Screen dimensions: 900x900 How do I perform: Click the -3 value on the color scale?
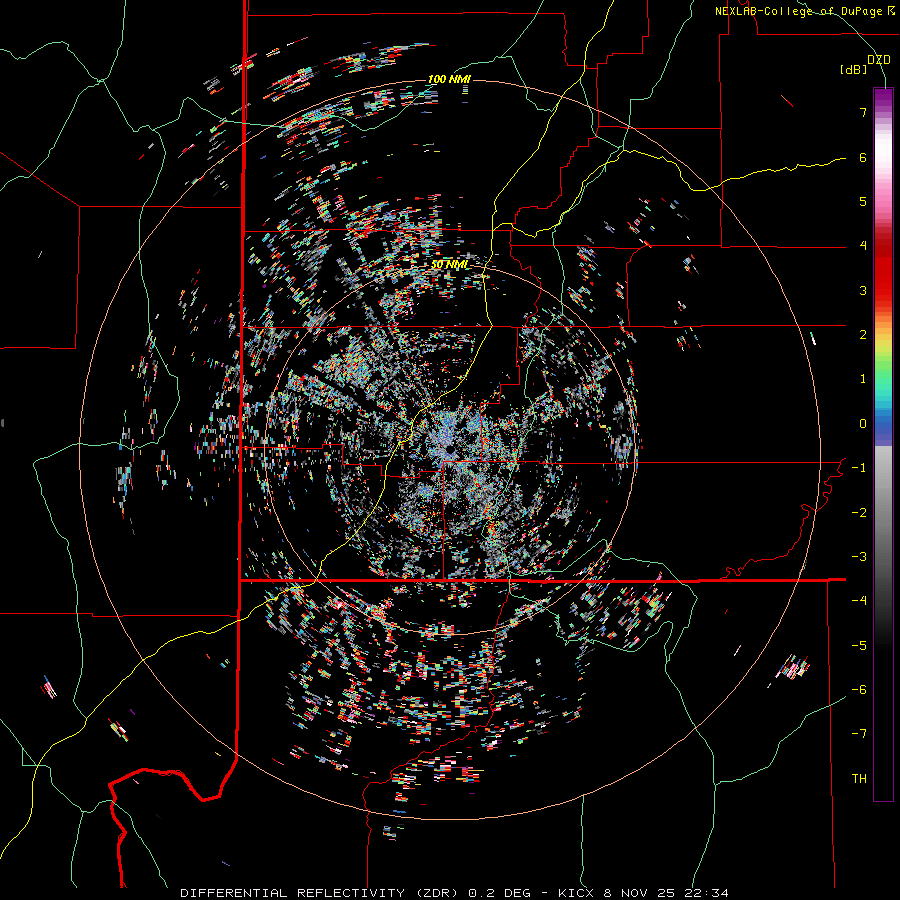click(859, 557)
